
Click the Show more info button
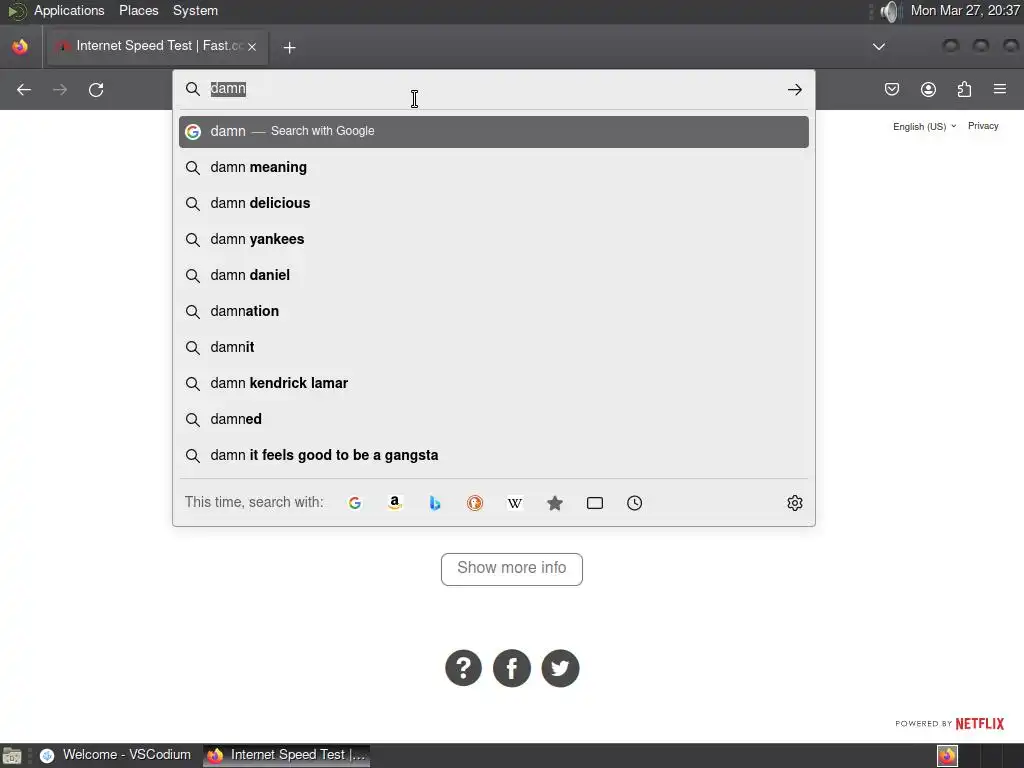point(511,569)
